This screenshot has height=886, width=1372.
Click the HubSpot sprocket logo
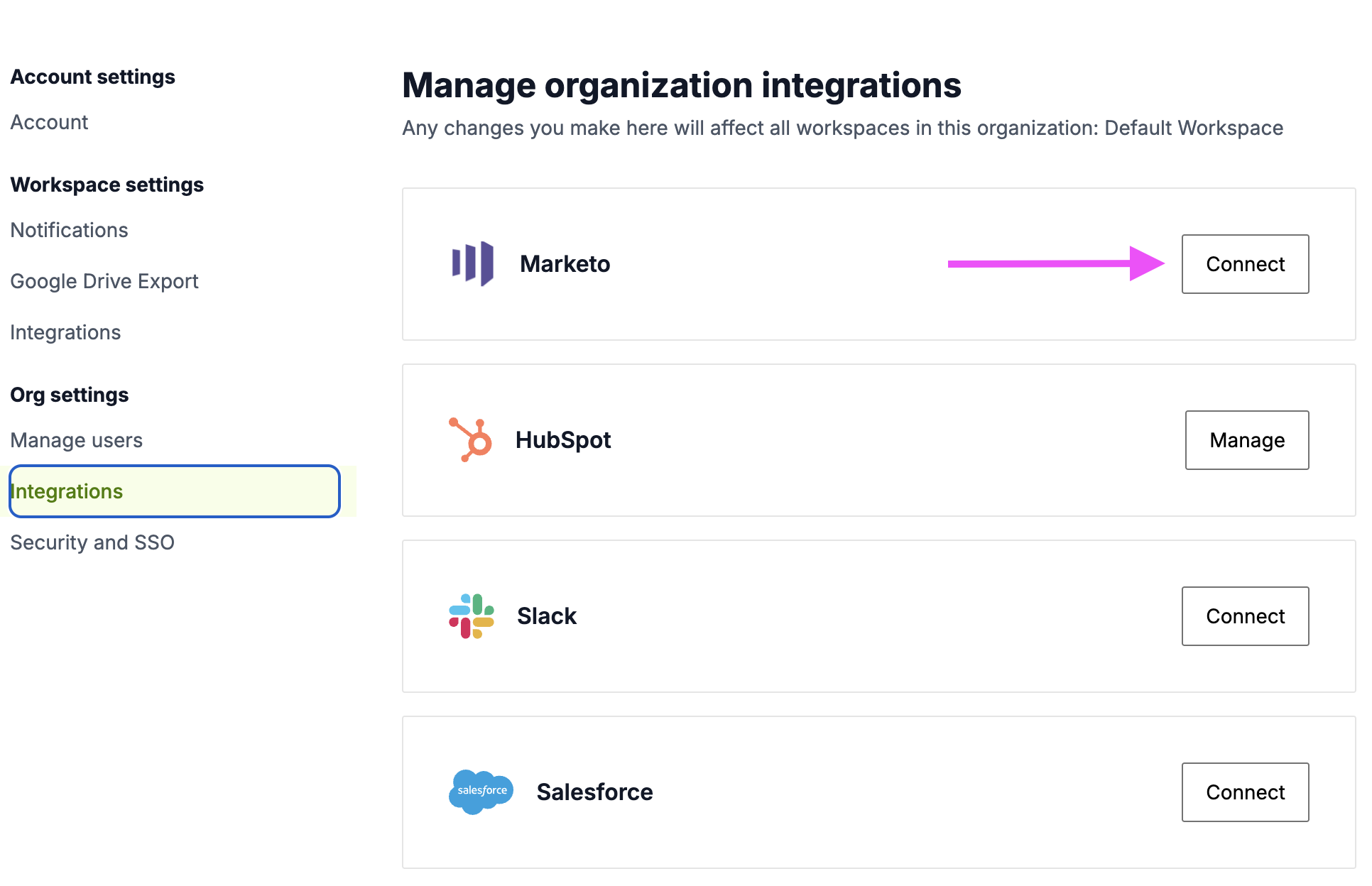pyautogui.click(x=470, y=440)
